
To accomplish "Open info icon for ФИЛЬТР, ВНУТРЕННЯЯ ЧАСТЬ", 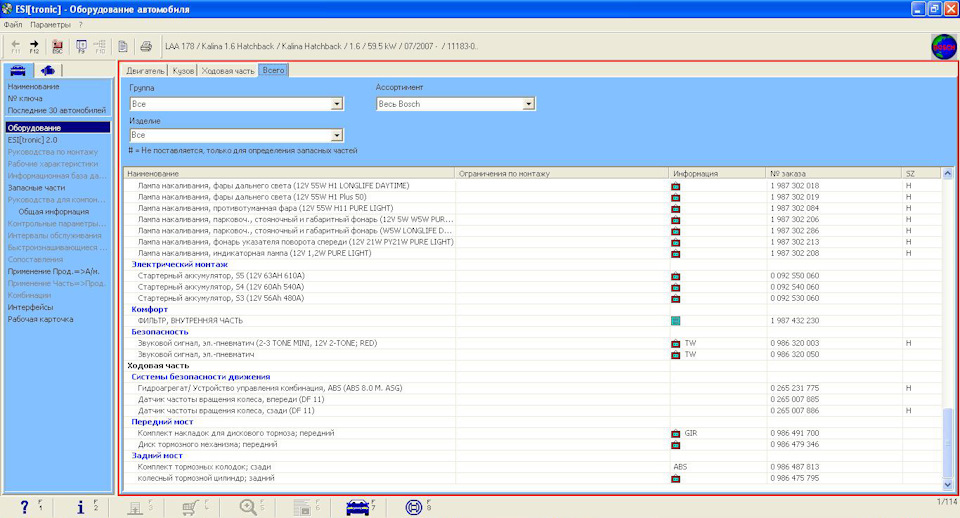I will click(x=675, y=321).
